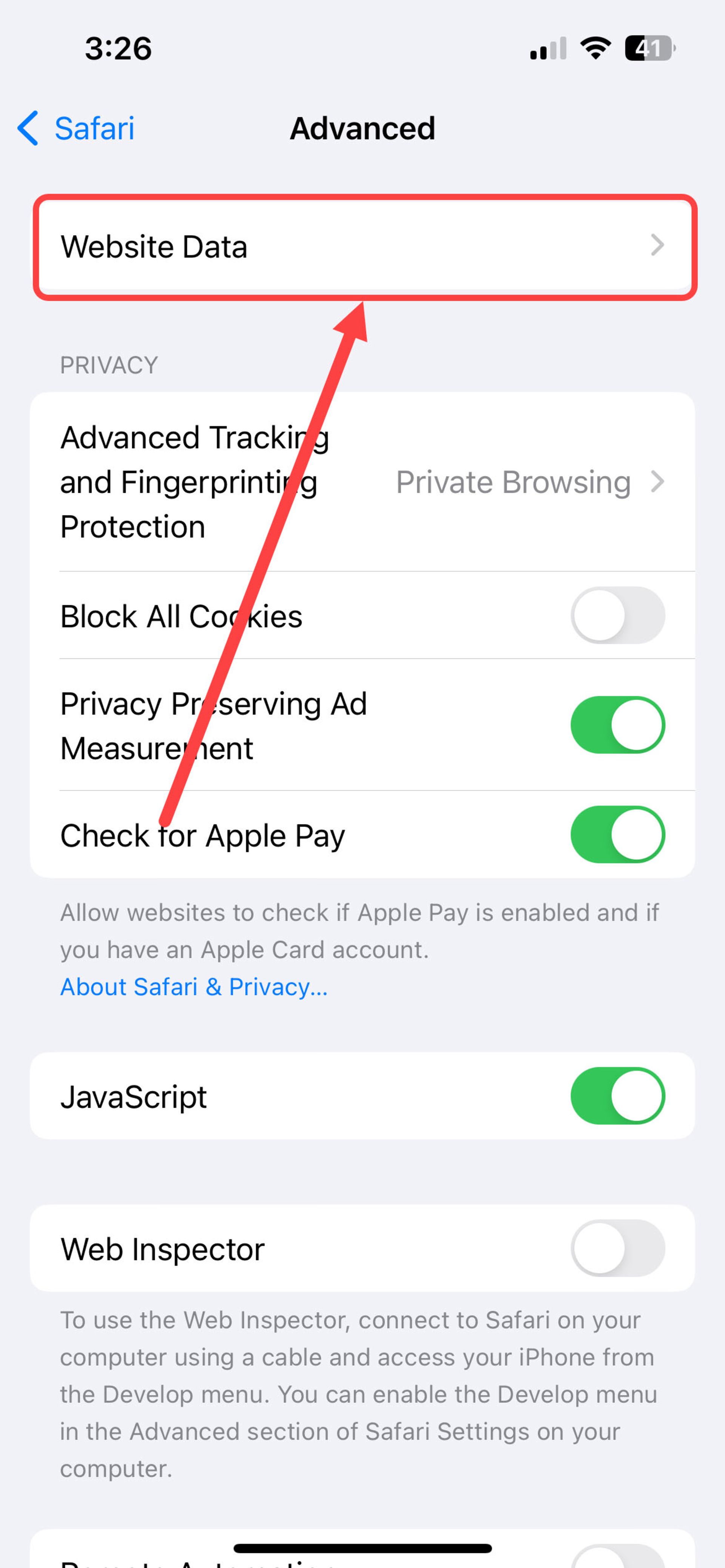The width and height of the screenshot is (725, 1568).
Task: Open the Website Data row
Action: click(364, 246)
